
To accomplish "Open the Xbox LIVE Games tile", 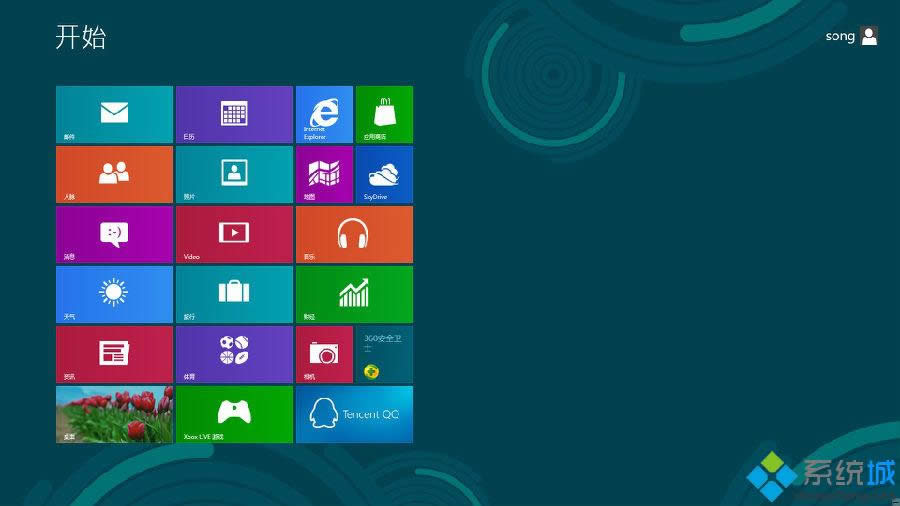I will [x=234, y=414].
